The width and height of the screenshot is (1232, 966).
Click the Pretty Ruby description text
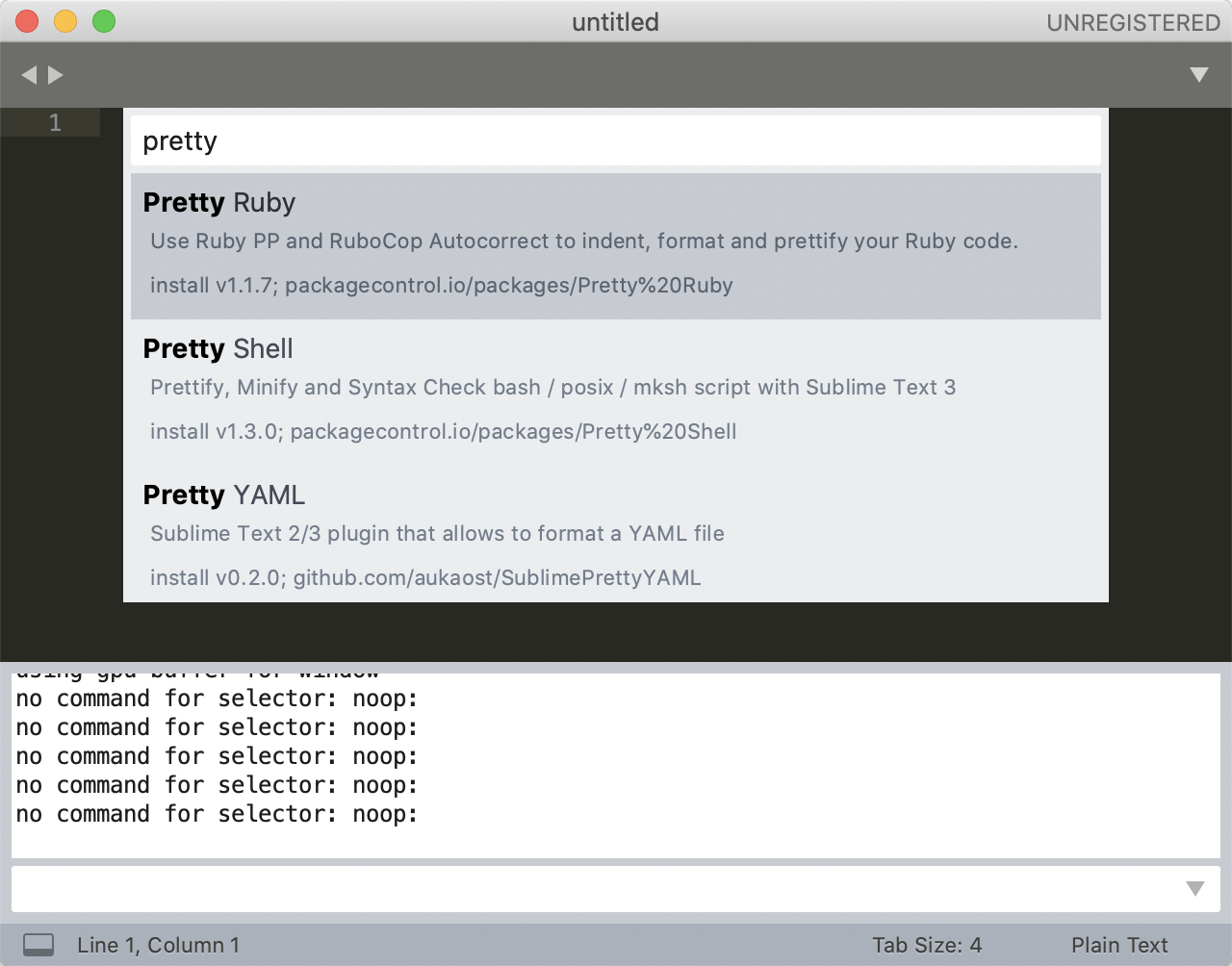(584, 241)
